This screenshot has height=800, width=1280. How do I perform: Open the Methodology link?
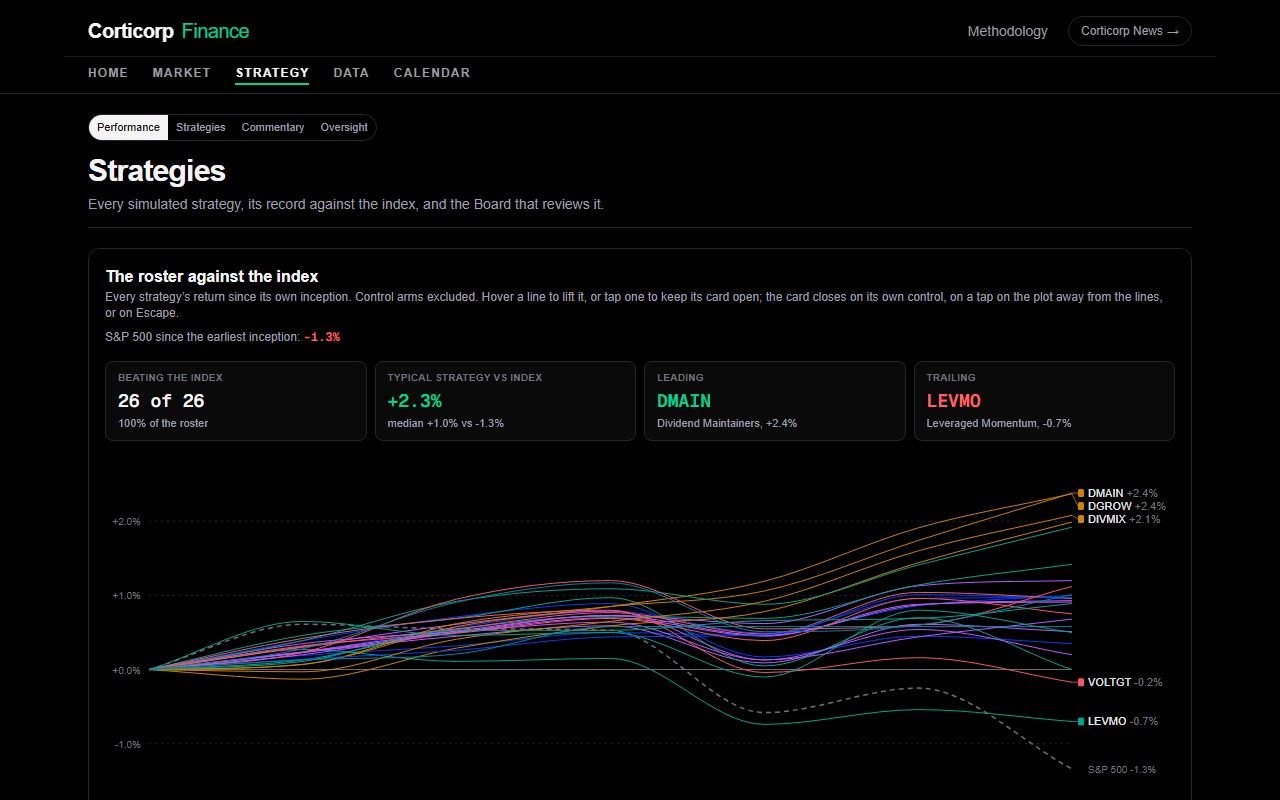point(1007,31)
